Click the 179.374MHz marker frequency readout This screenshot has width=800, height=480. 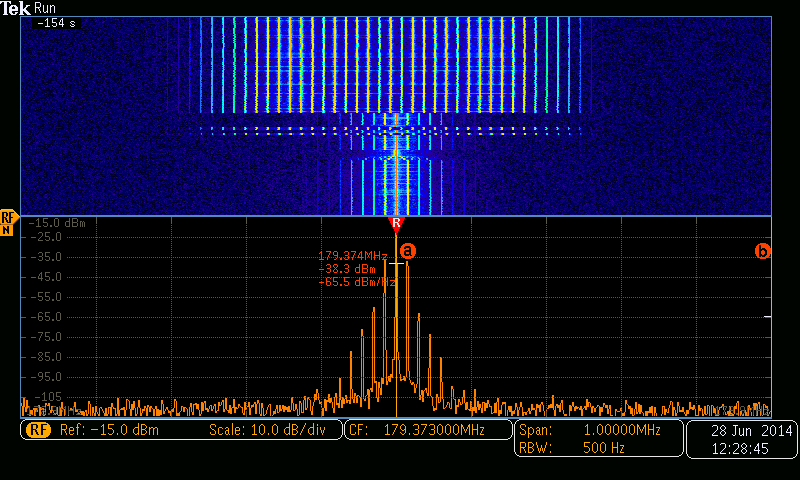pos(353,256)
